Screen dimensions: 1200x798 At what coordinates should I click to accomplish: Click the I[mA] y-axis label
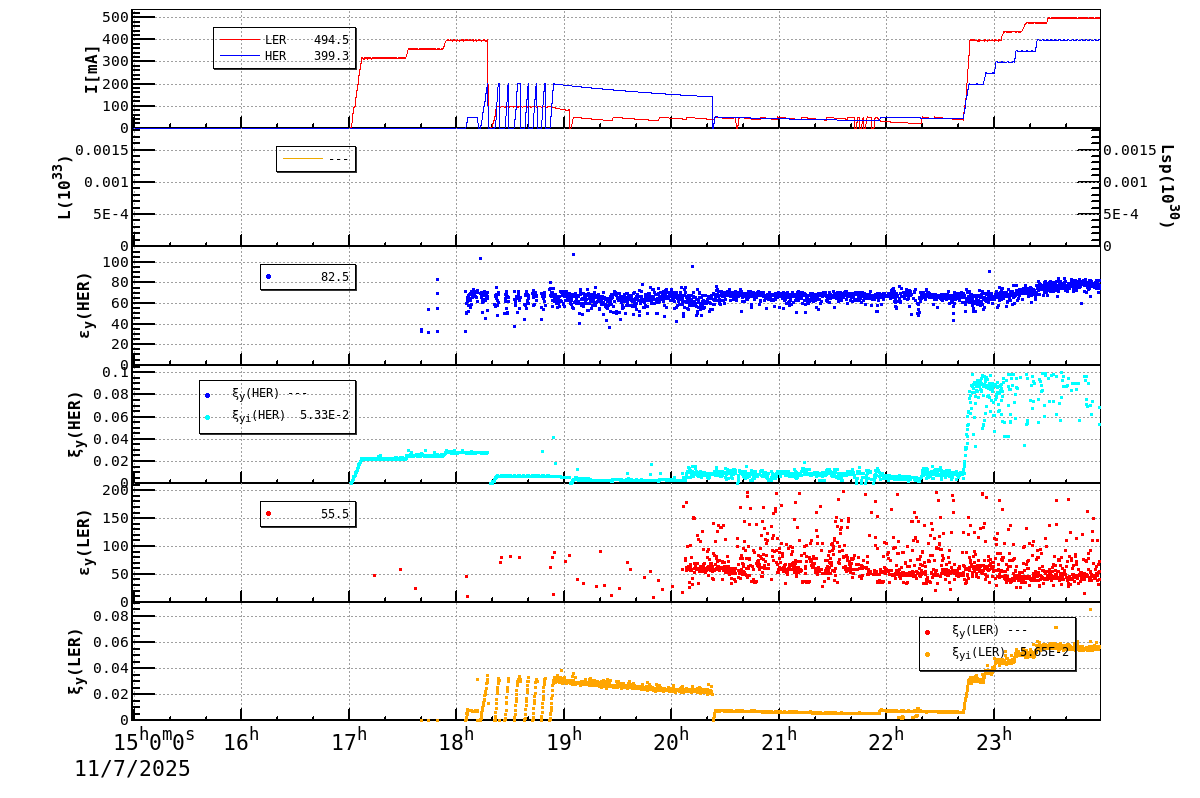coord(91,69)
